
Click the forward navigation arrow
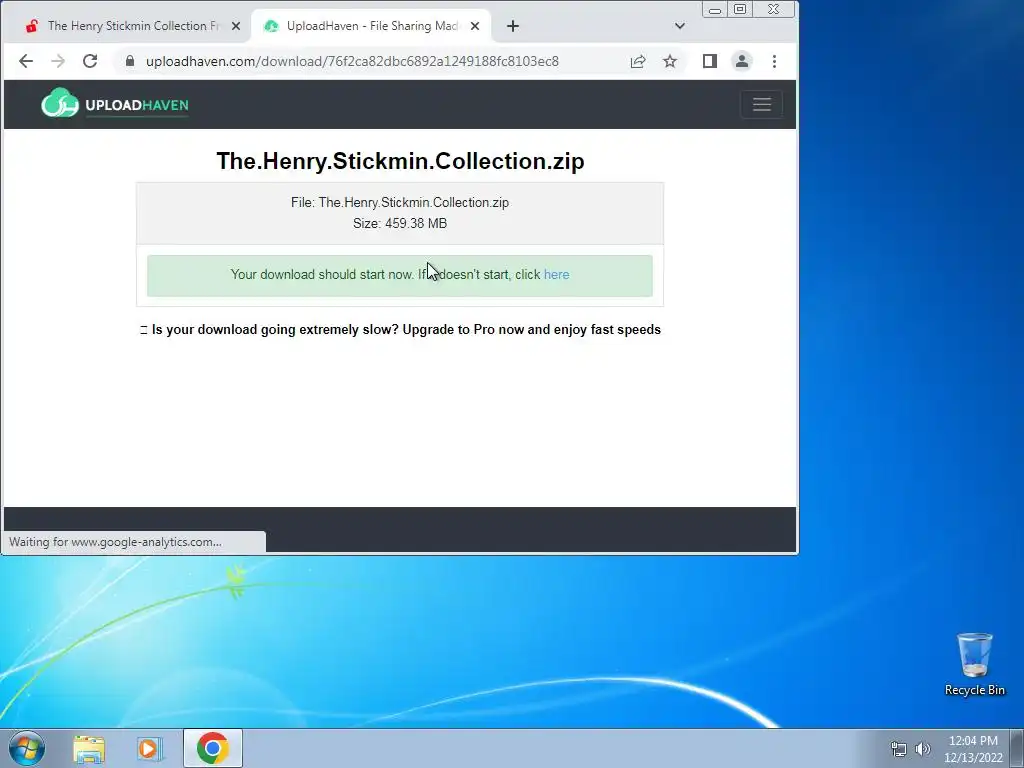[x=58, y=61]
